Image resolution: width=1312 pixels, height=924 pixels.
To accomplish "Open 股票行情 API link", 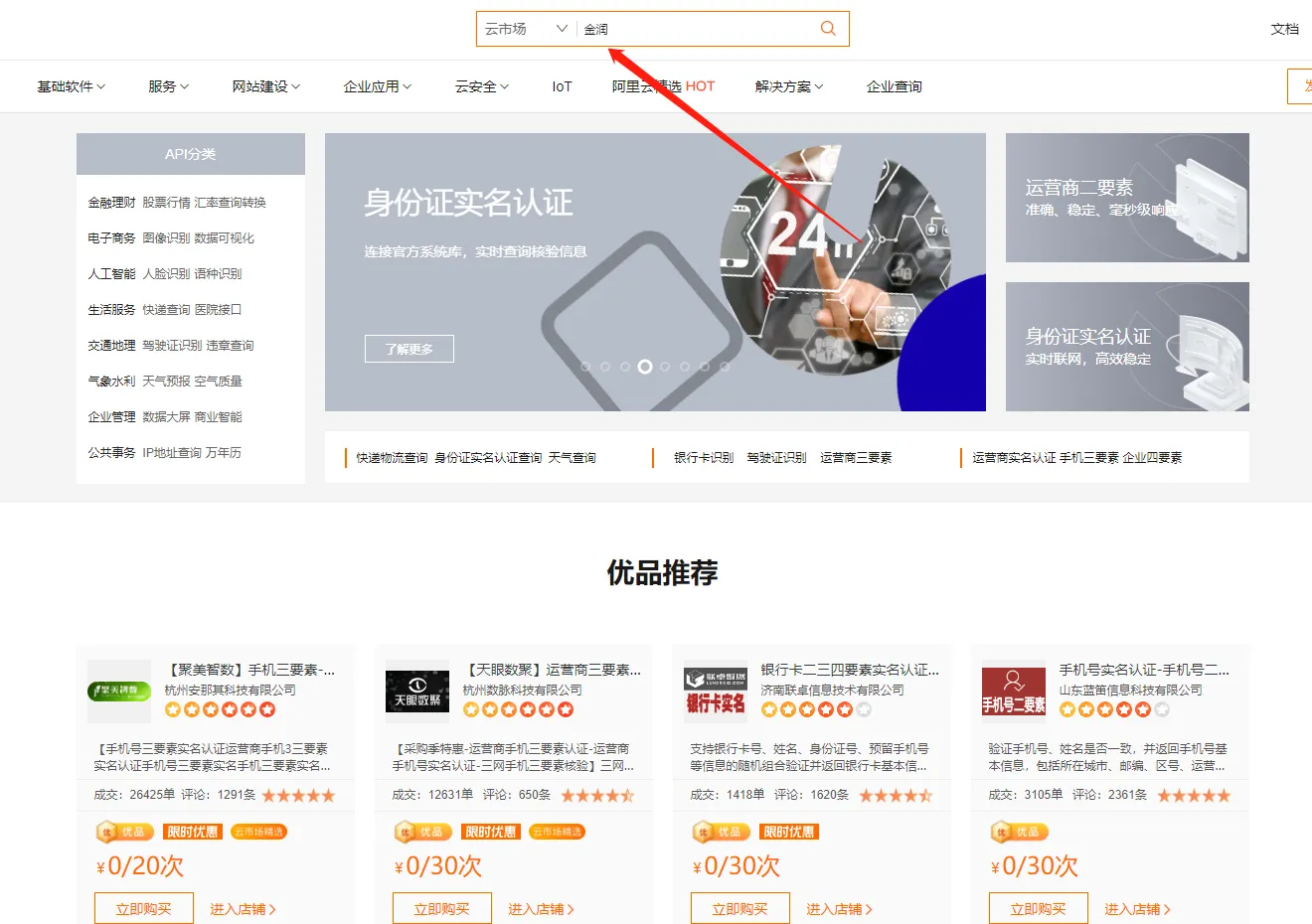I will pos(166,203).
